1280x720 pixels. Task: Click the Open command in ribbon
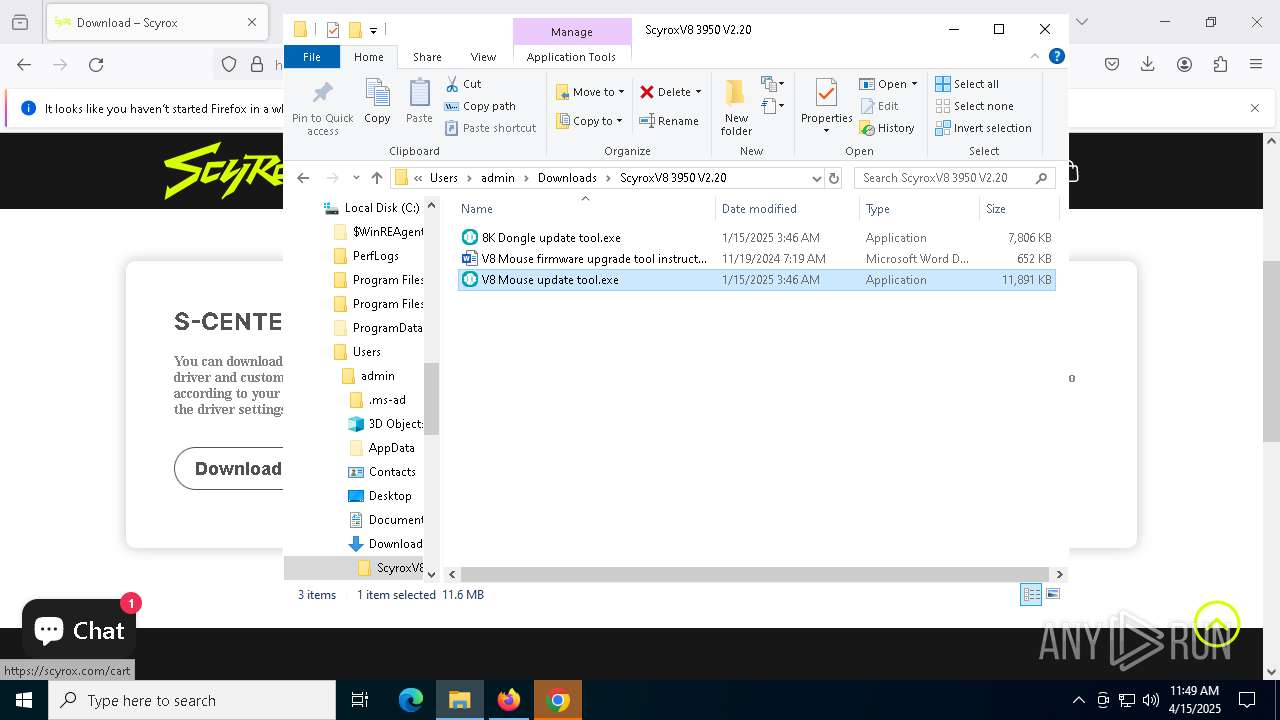[x=883, y=84]
